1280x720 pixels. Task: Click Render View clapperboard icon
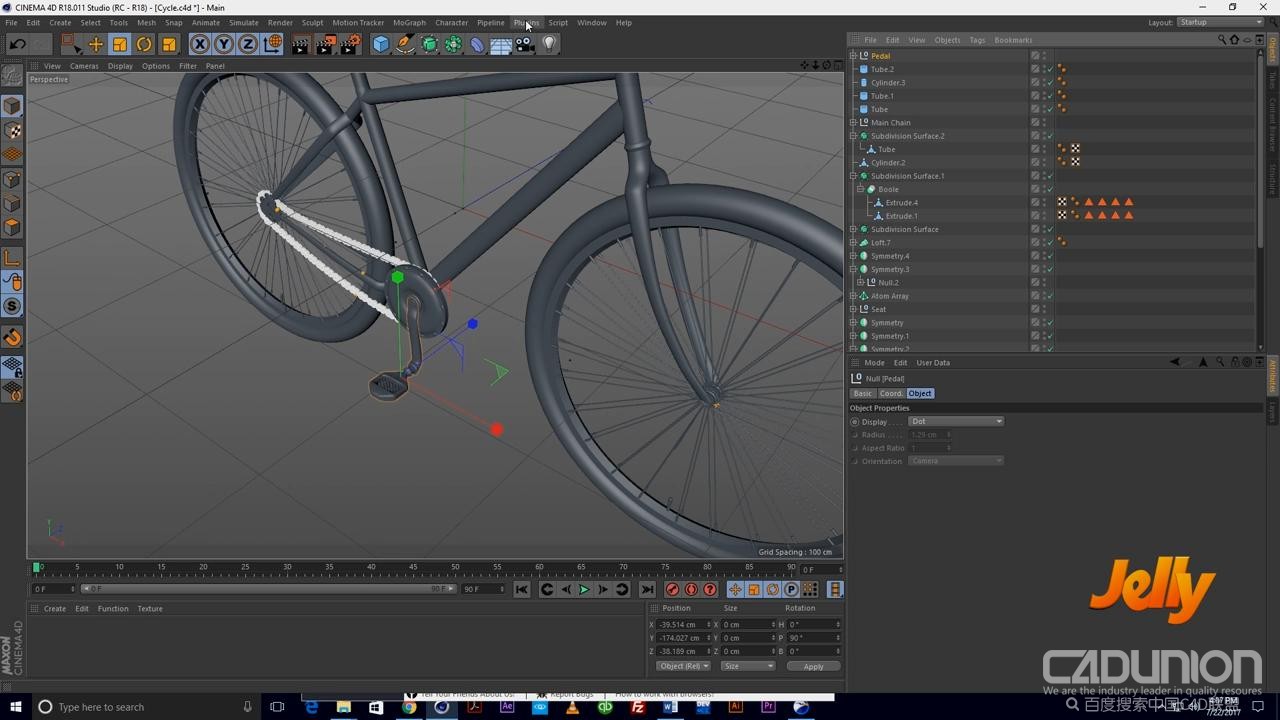301,44
